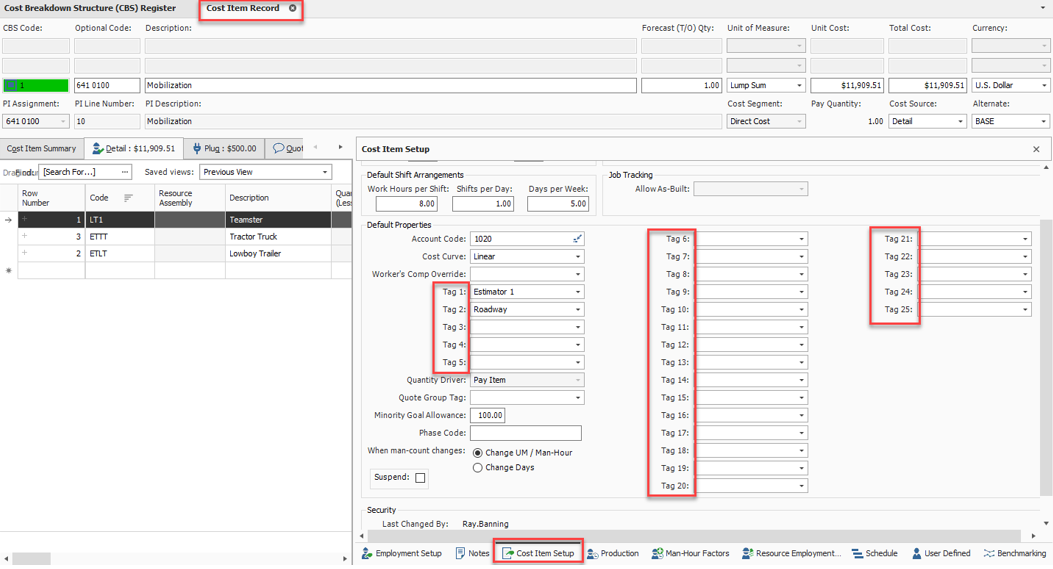The width and height of the screenshot is (1053, 569).
Task: Open Account Code lookup icon
Action: (x=577, y=239)
